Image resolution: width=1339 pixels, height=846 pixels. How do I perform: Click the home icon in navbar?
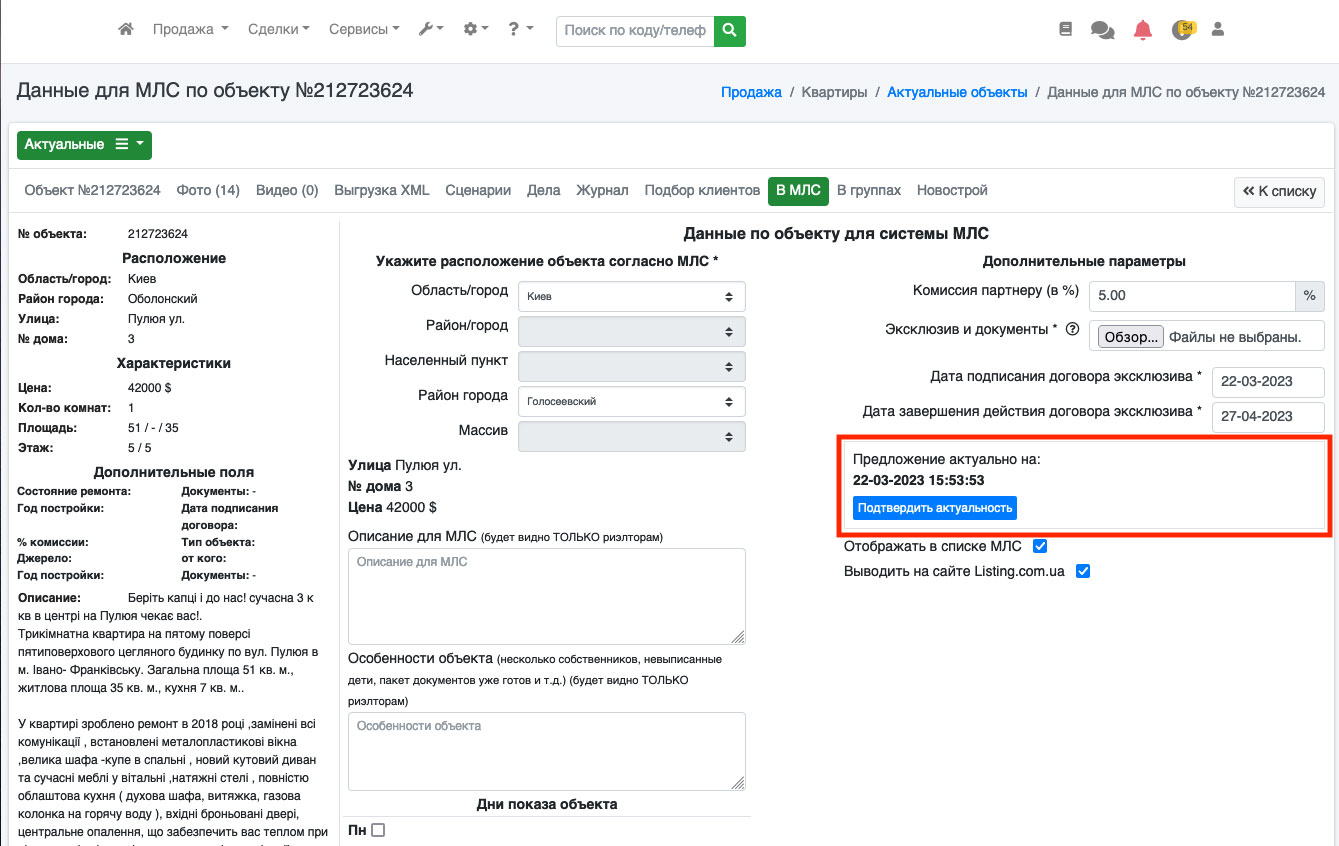[x=126, y=30]
